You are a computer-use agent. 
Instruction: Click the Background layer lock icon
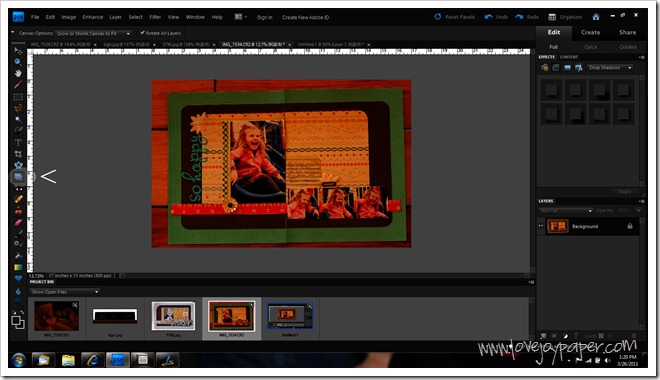coord(630,226)
